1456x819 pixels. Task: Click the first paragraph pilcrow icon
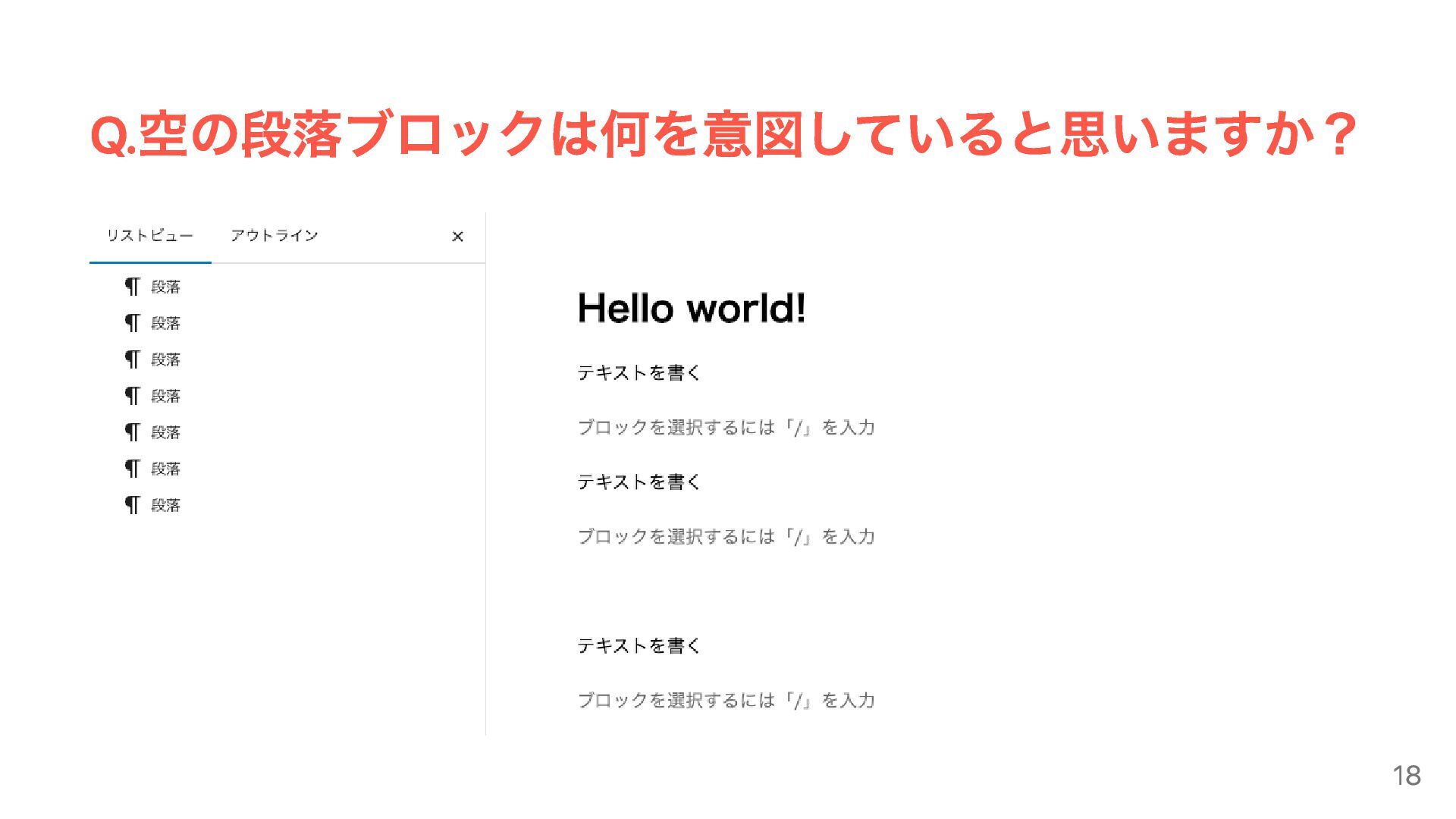tap(133, 287)
